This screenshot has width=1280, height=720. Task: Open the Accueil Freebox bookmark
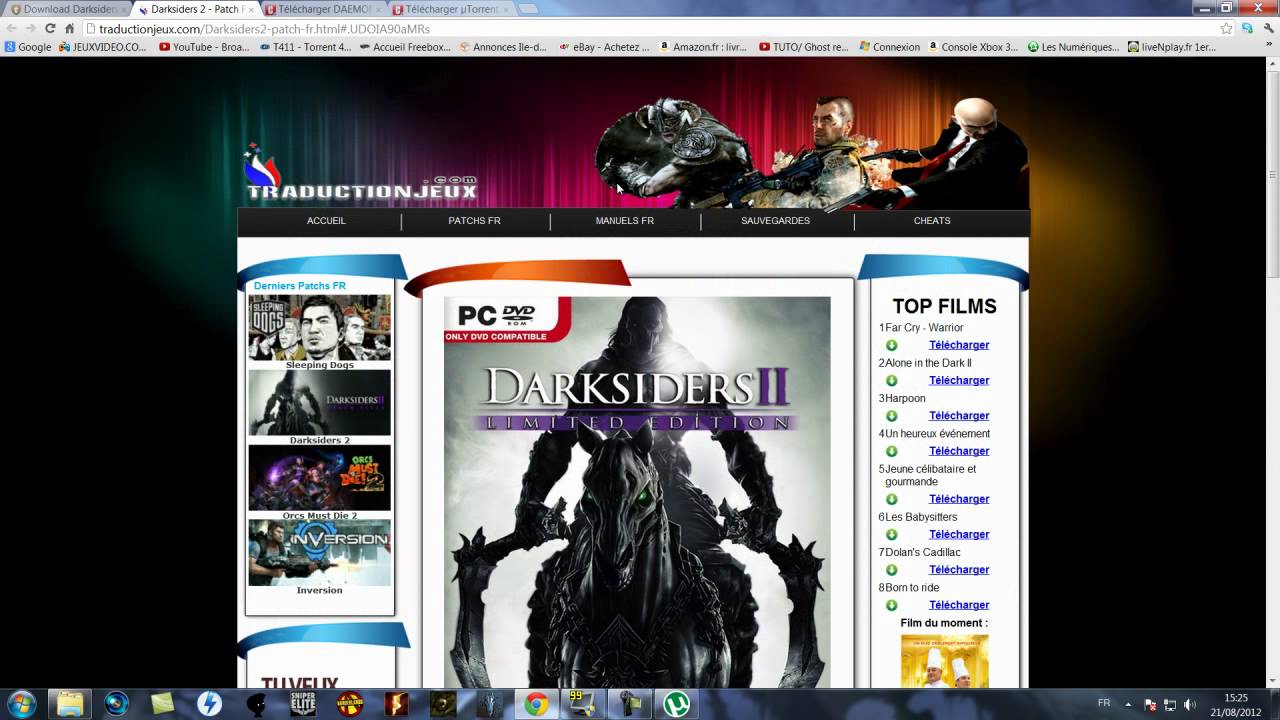pos(405,47)
